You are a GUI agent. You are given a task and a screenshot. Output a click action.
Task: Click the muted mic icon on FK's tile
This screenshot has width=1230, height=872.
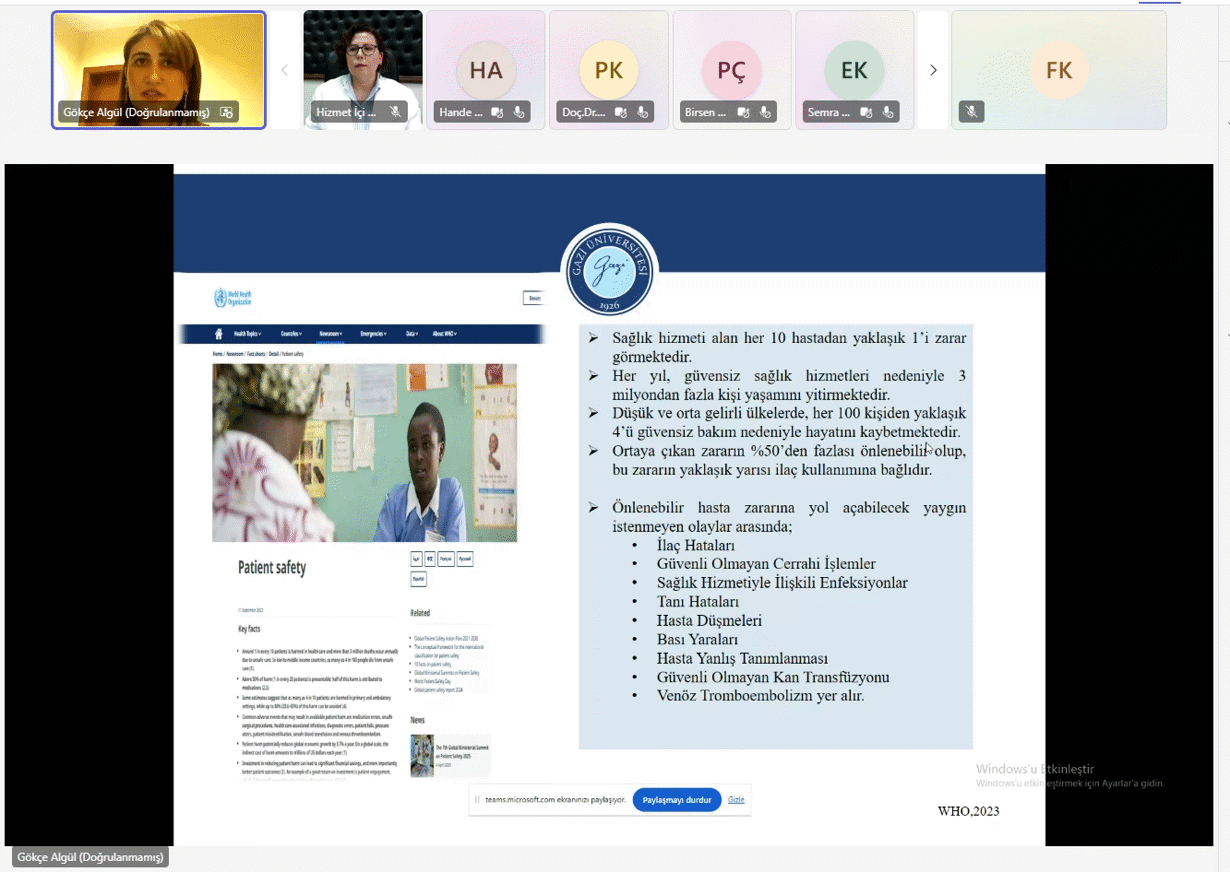(970, 112)
